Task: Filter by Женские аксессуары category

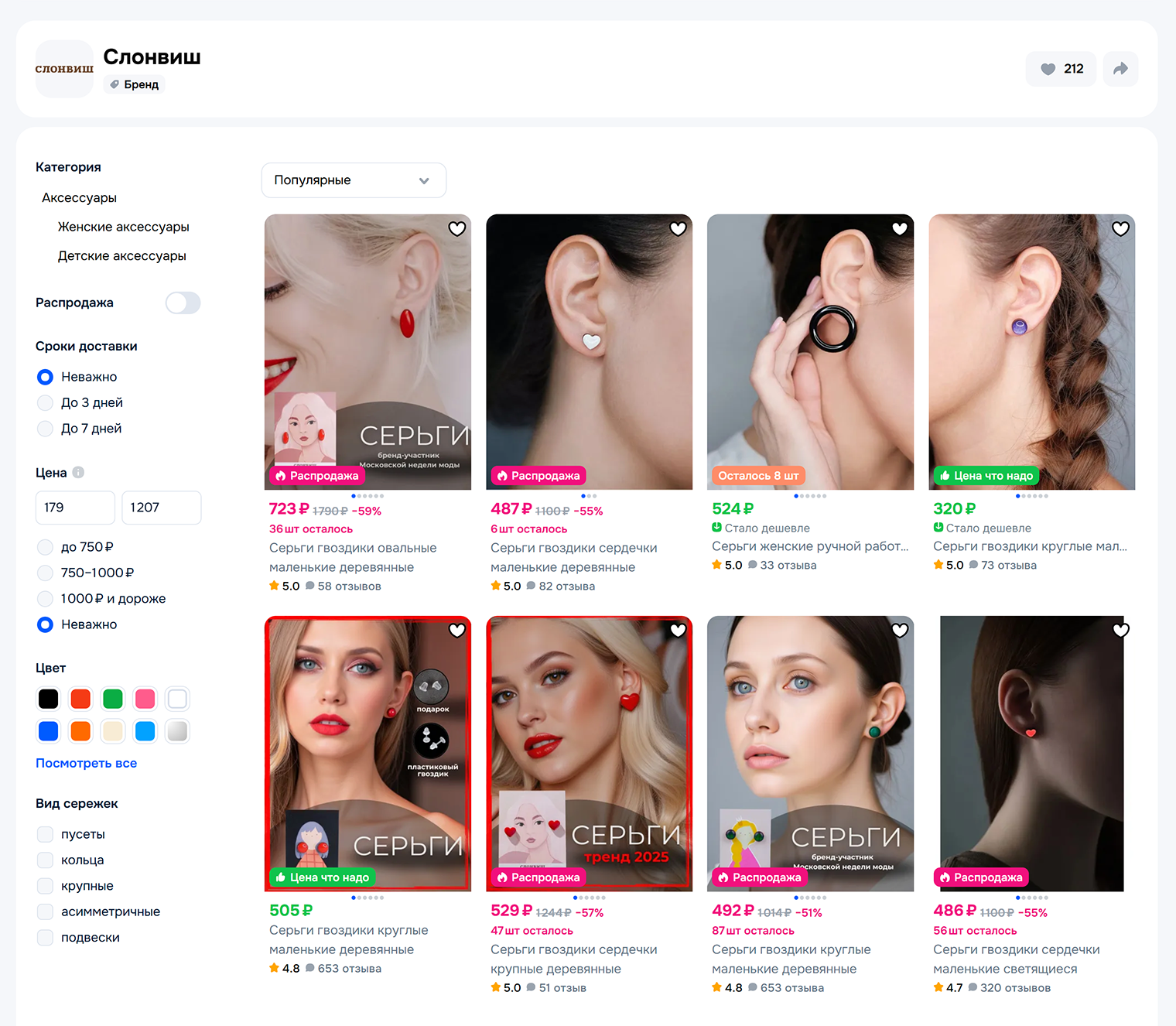Action: [x=124, y=227]
